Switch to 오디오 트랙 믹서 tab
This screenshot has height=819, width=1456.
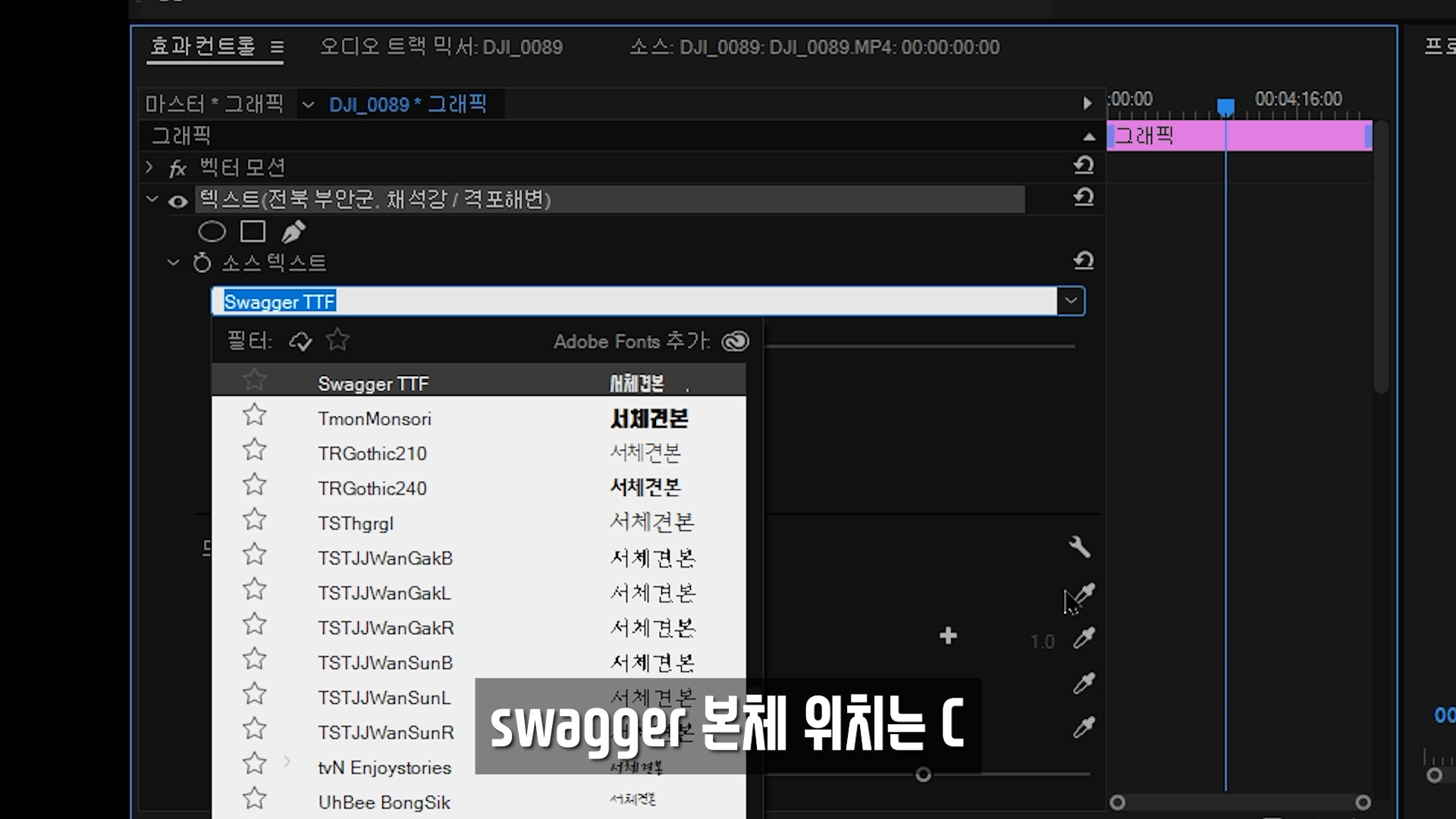tap(441, 47)
